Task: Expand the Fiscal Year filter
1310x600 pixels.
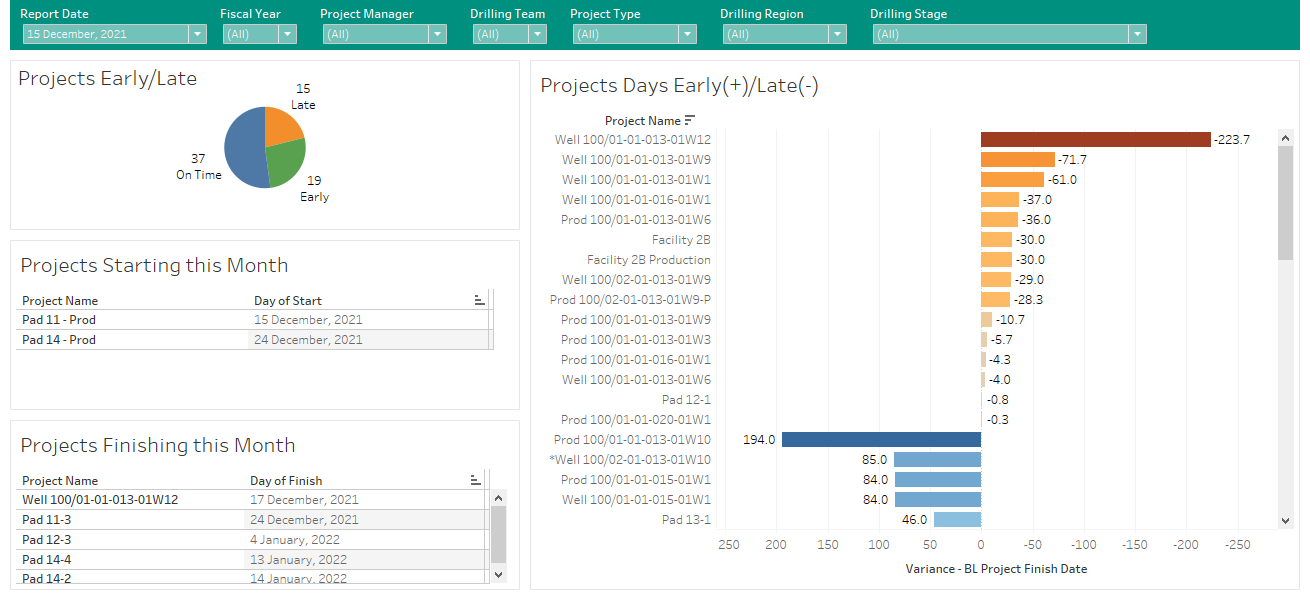Action: coord(287,34)
